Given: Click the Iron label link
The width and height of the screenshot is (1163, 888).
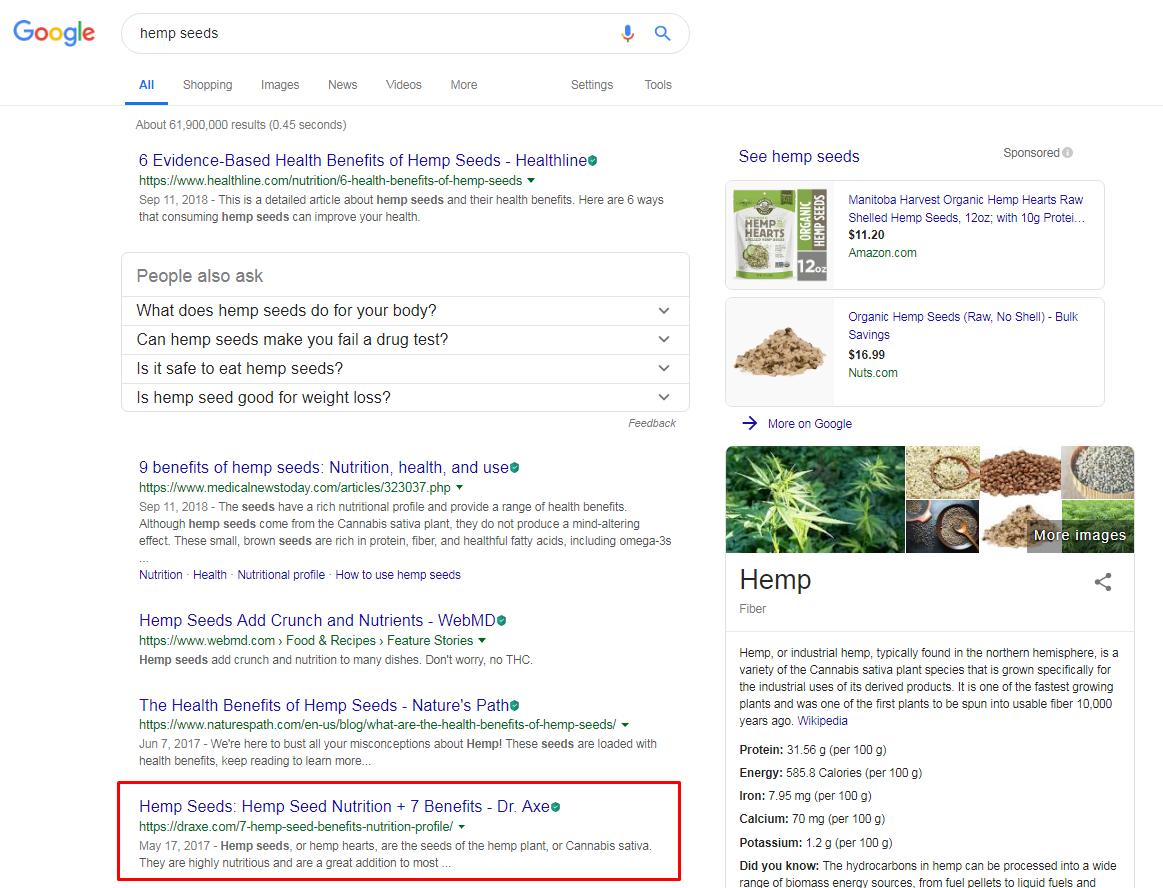Looking at the screenshot, I should click(x=752, y=796).
